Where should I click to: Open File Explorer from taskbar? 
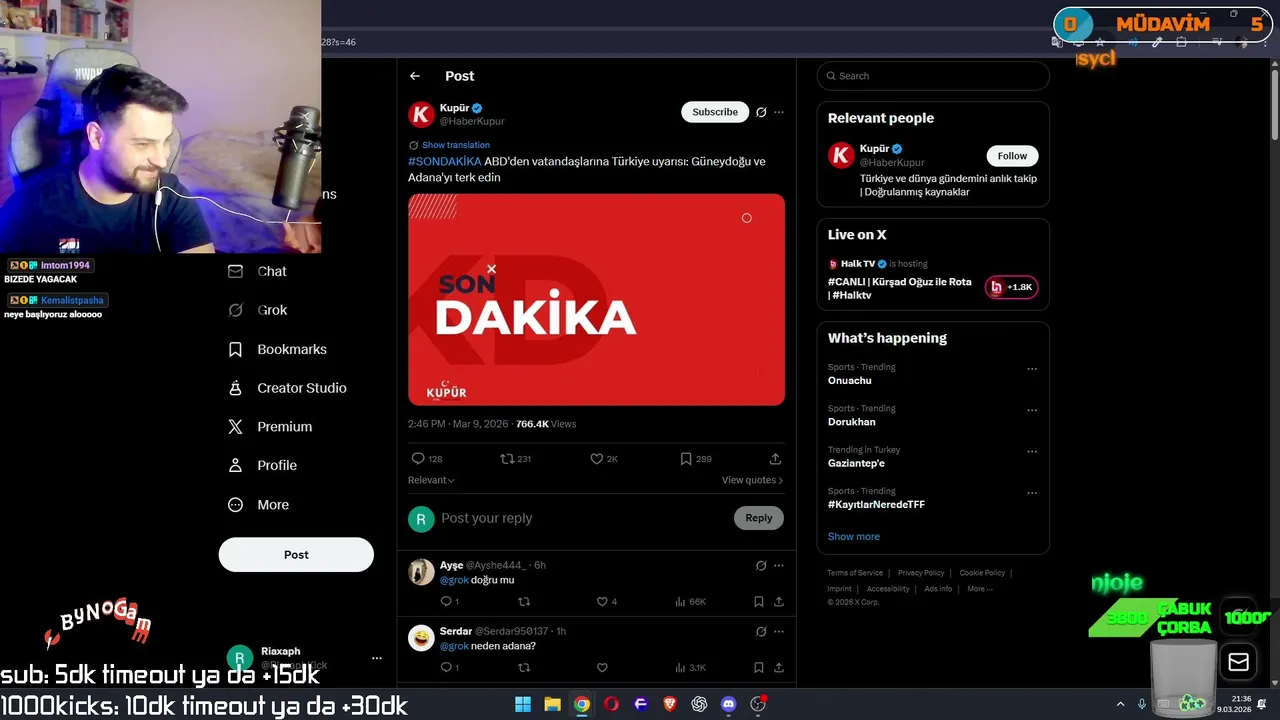click(552, 704)
